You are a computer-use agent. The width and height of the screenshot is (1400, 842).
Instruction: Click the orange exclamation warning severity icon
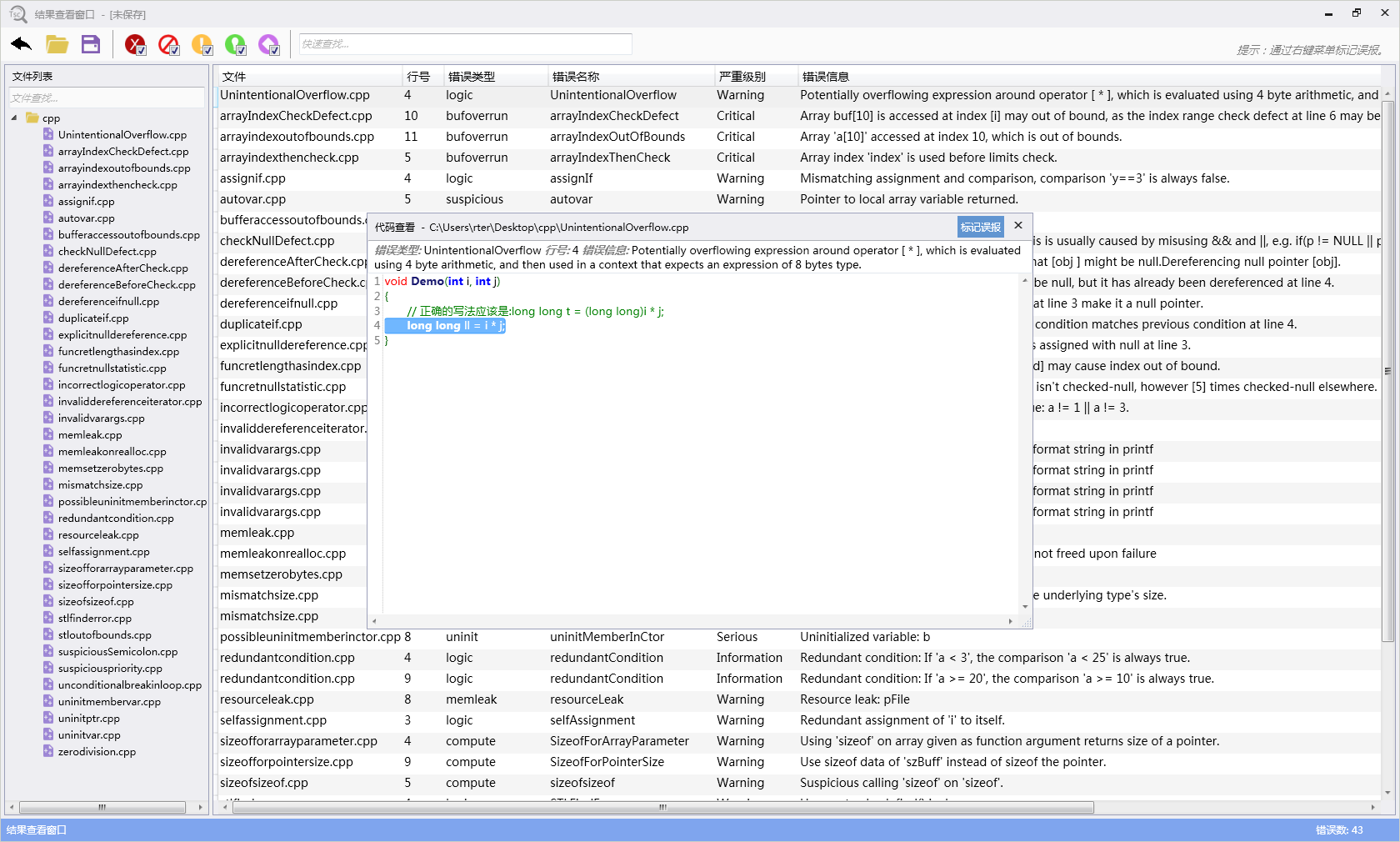pos(201,42)
